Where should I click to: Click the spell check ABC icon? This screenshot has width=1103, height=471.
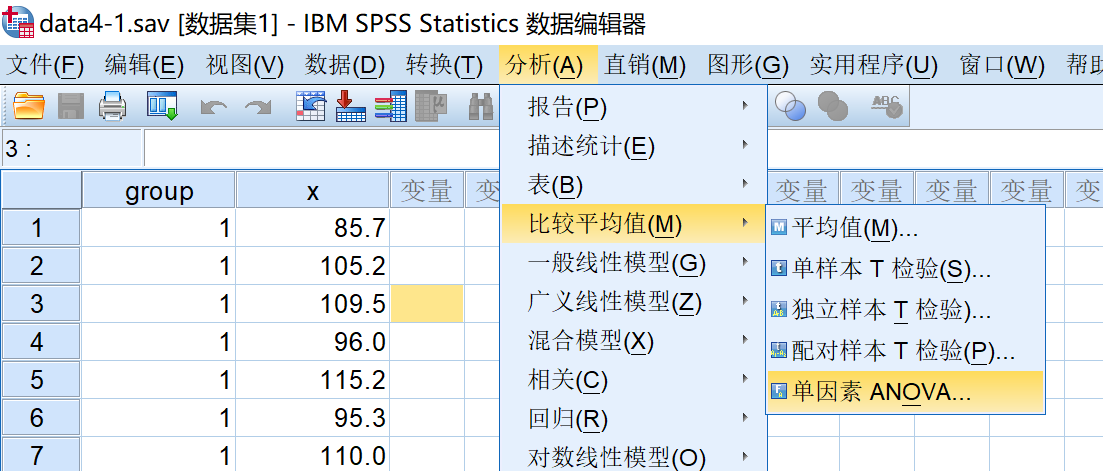[x=885, y=104]
